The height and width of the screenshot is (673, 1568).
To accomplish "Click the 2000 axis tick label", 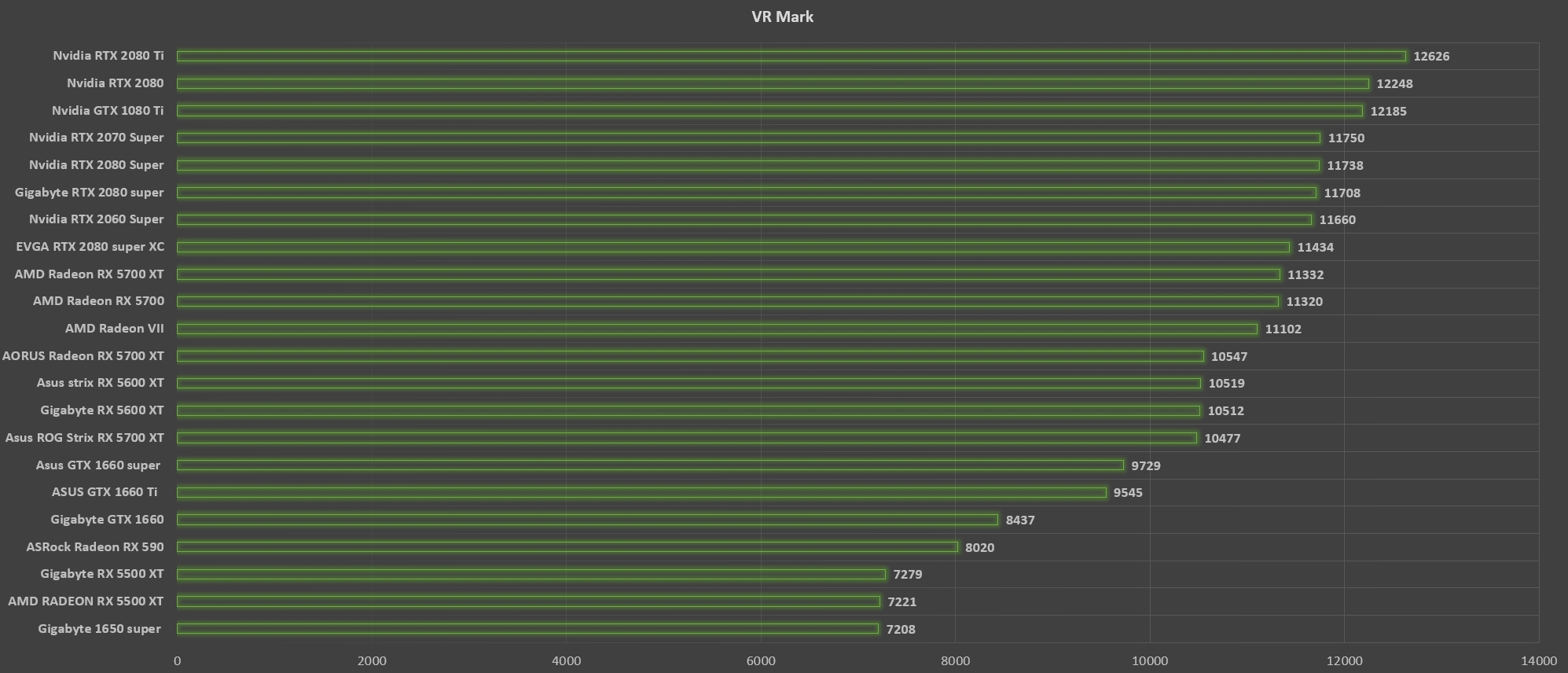I will [x=372, y=661].
